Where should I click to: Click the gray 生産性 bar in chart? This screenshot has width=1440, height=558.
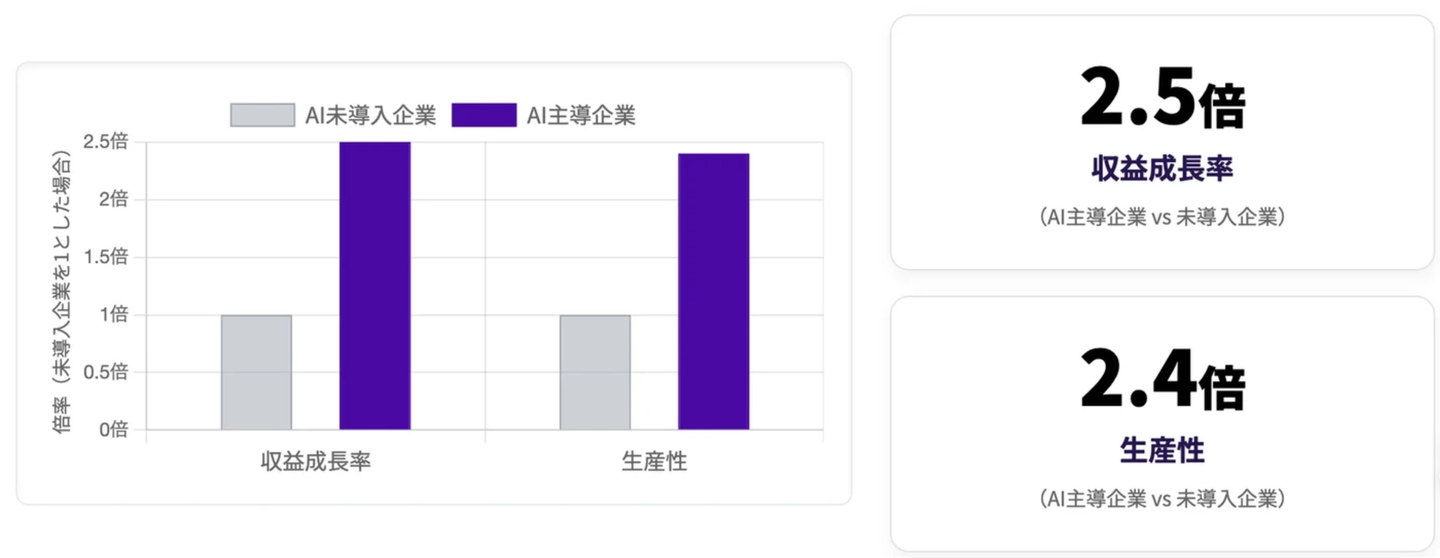pyautogui.click(x=595, y=372)
